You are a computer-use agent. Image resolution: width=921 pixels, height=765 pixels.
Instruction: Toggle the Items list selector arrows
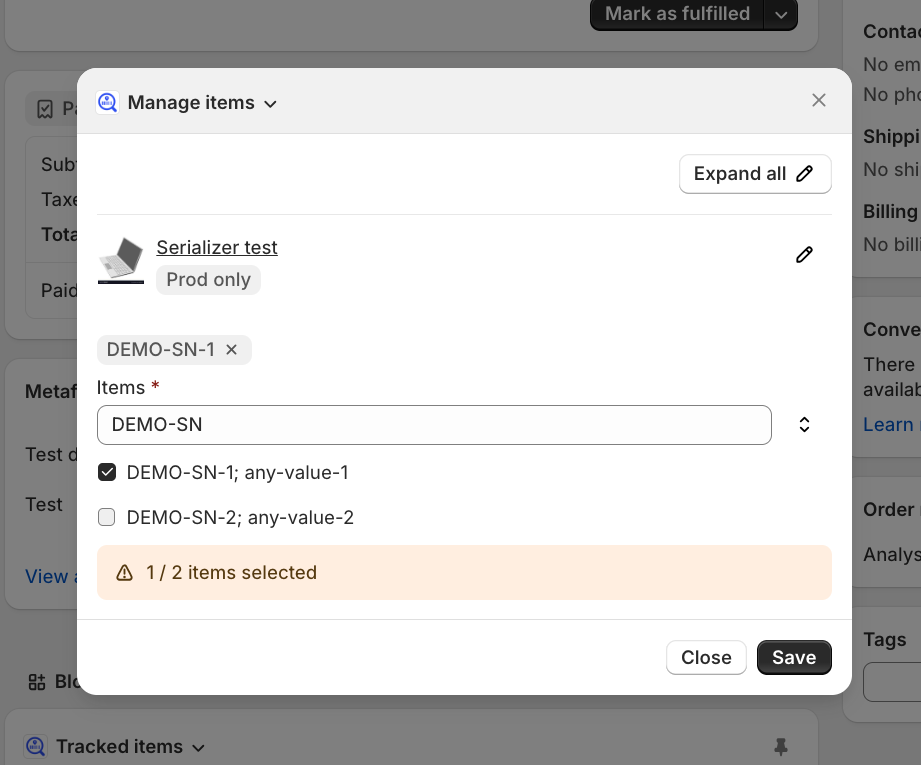click(x=804, y=425)
